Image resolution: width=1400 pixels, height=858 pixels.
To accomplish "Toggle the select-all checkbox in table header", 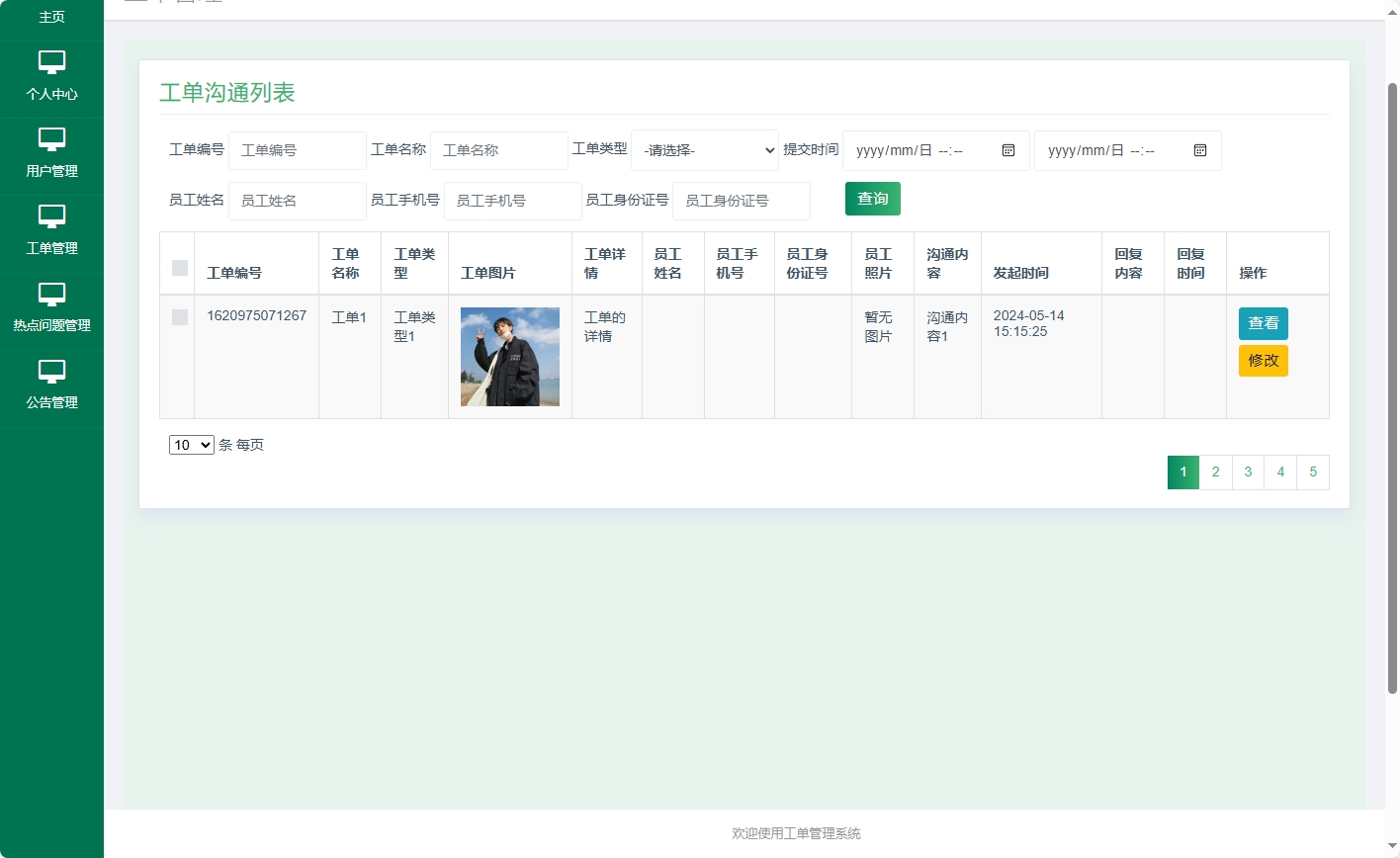I will pyautogui.click(x=178, y=266).
